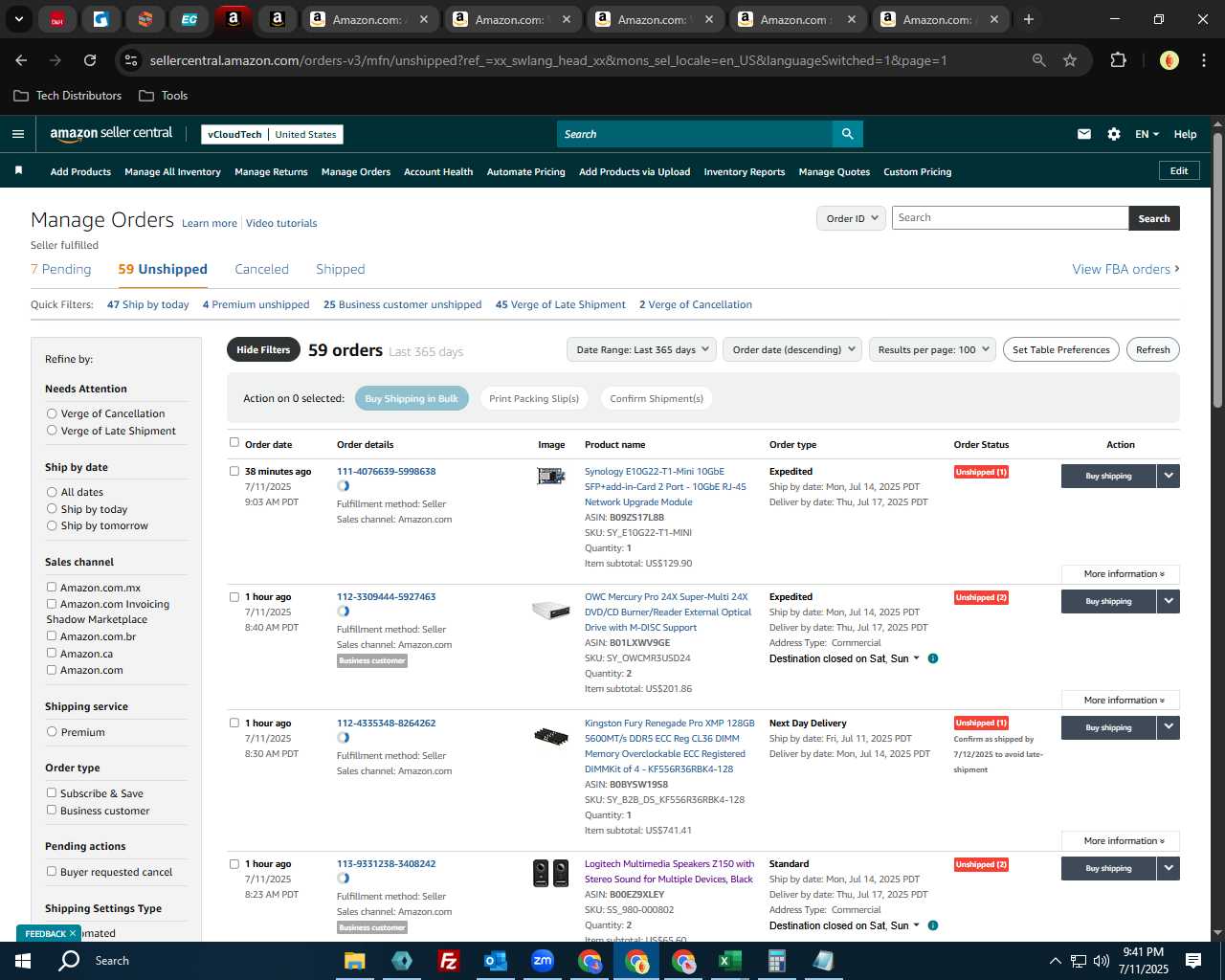Open the EN language dropdown
The width and height of the screenshot is (1225, 980).
[x=1147, y=134]
